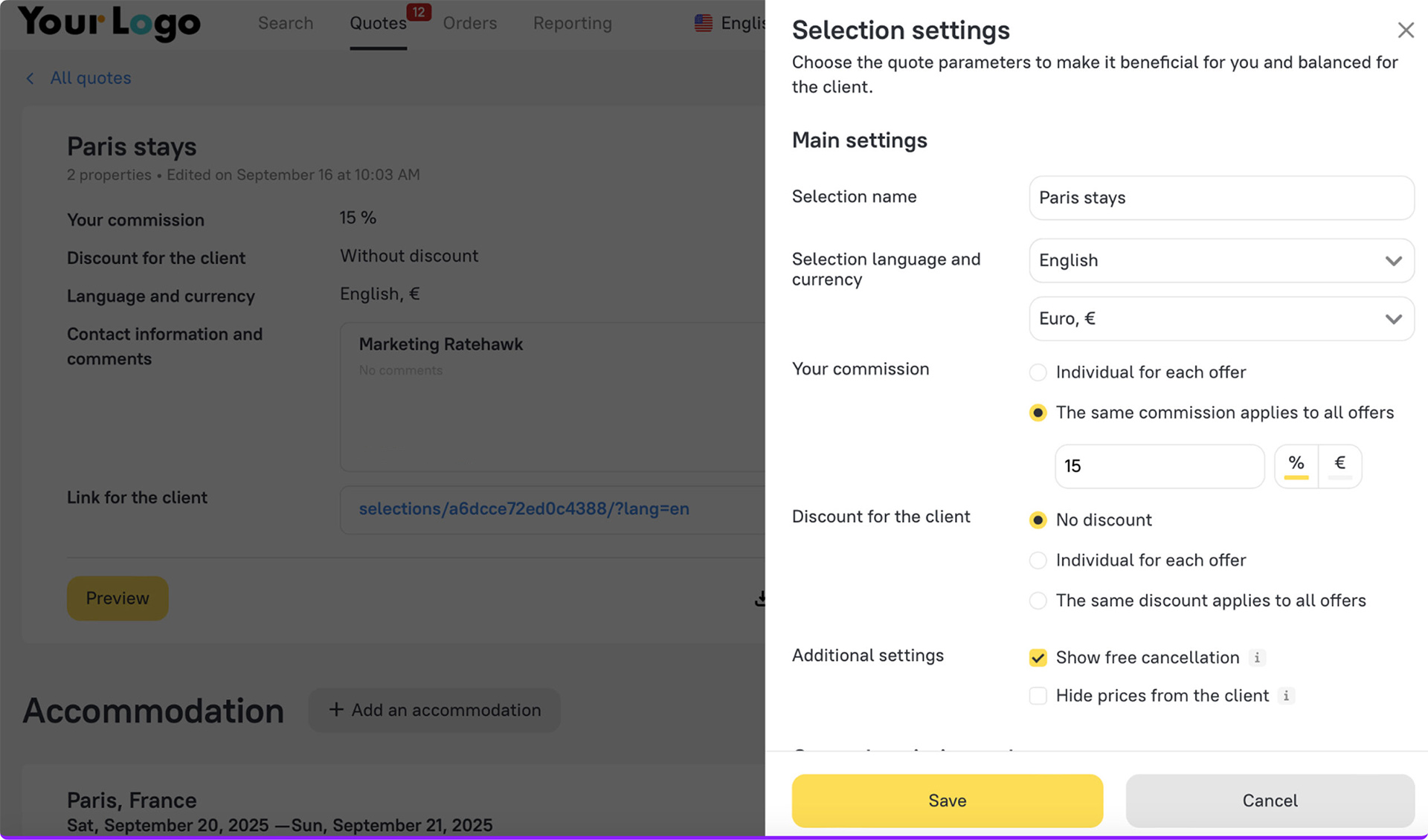Go to the Reporting tab
1428x840 pixels.
572,23
